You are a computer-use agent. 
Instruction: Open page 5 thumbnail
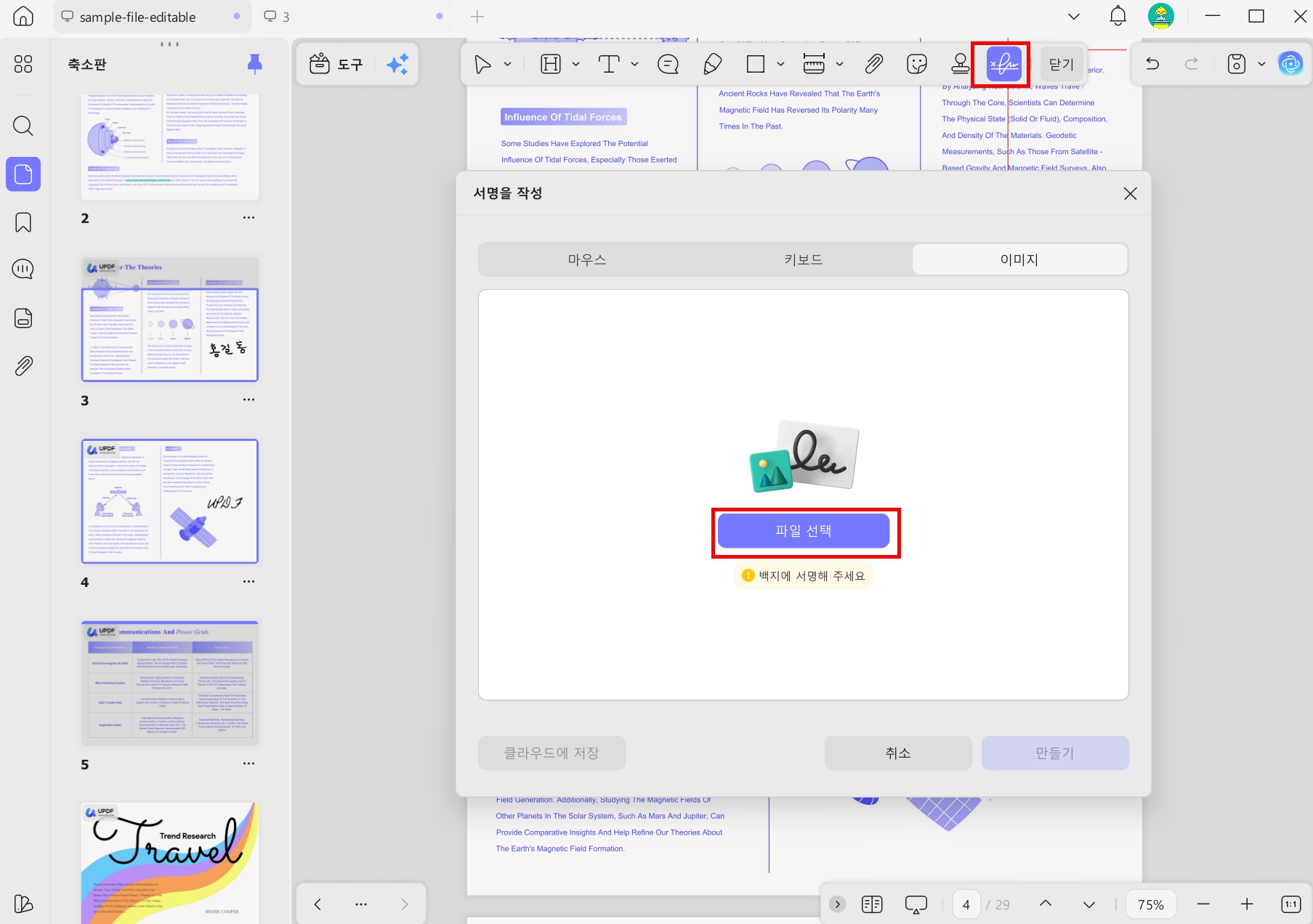pos(170,683)
